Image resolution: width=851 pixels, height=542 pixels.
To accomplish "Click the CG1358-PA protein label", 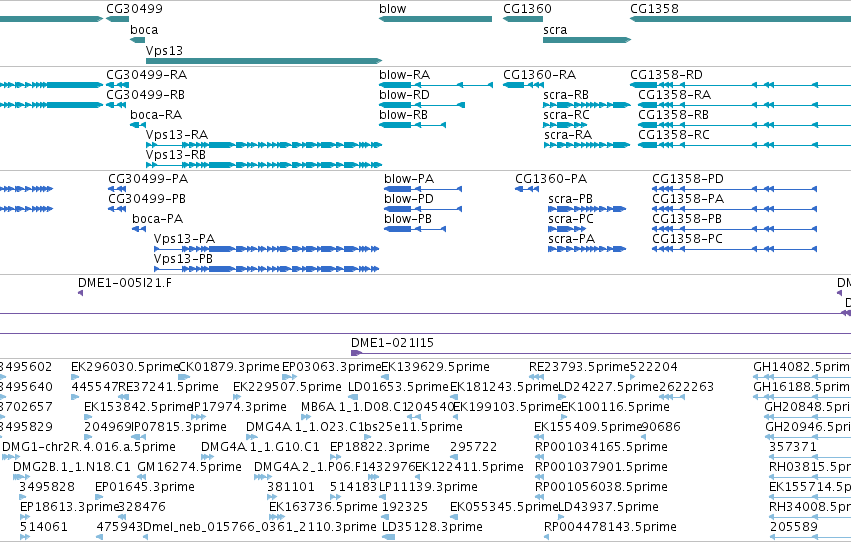I will [688, 199].
